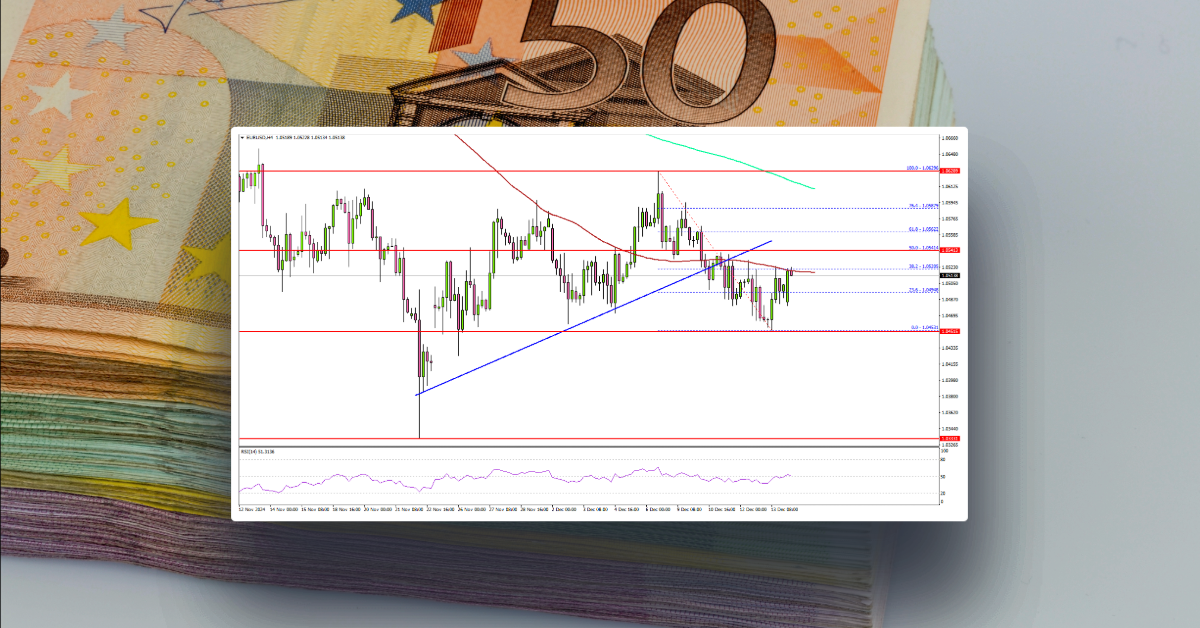1200x628 pixels.
Task: Click the 61.0 - 1.05822 Fibonacci label
Action: tap(922, 226)
